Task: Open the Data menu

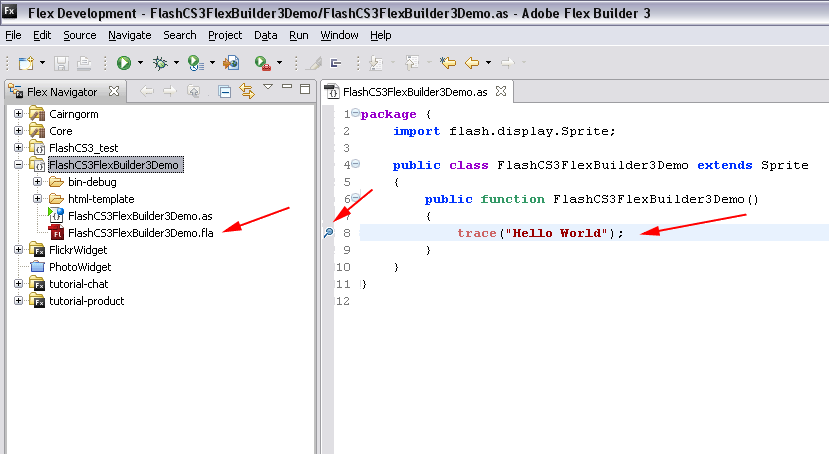Action: coord(265,35)
